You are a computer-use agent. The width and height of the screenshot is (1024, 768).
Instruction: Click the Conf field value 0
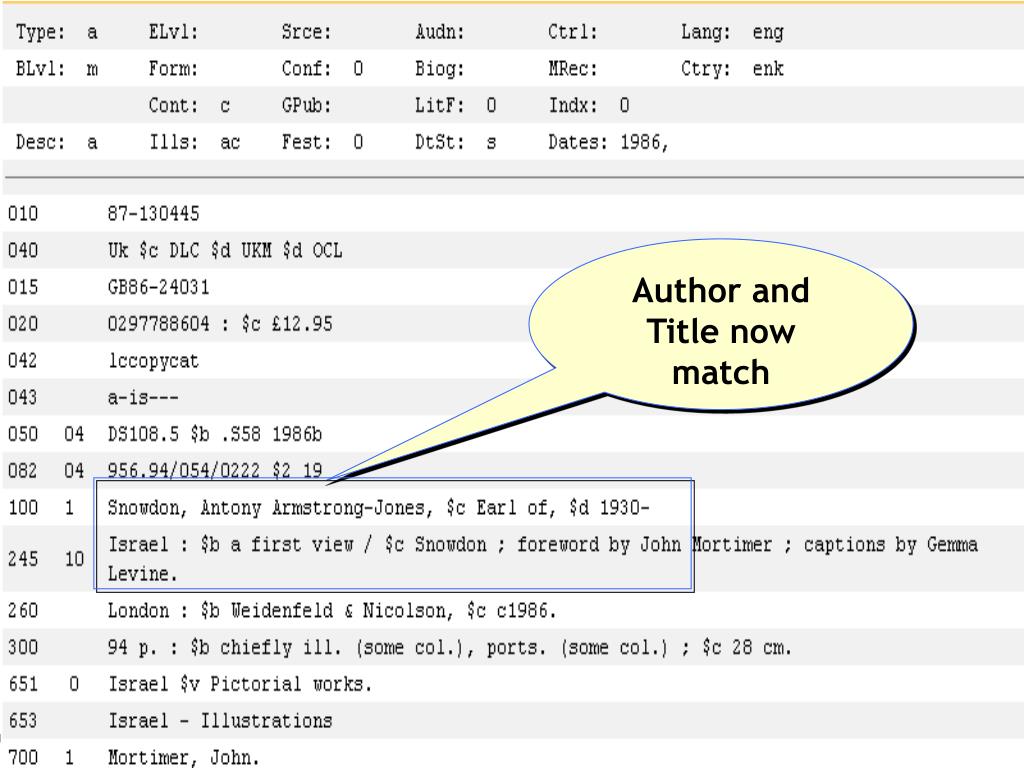pos(358,69)
